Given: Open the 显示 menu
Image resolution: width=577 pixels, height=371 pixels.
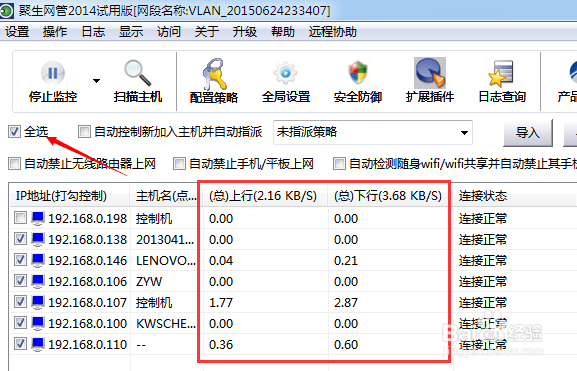Looking at the screenshot, I should (x=131, y=32).
